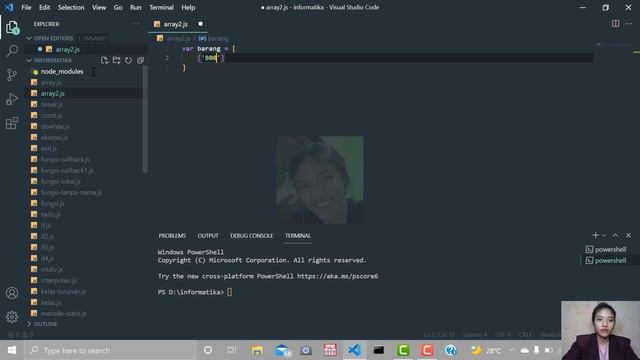Image resolution: width=640 pixels, height=360 pixels.
Task: Open fungsi-tanpa-nama.js in file tree
Action: 71,192
